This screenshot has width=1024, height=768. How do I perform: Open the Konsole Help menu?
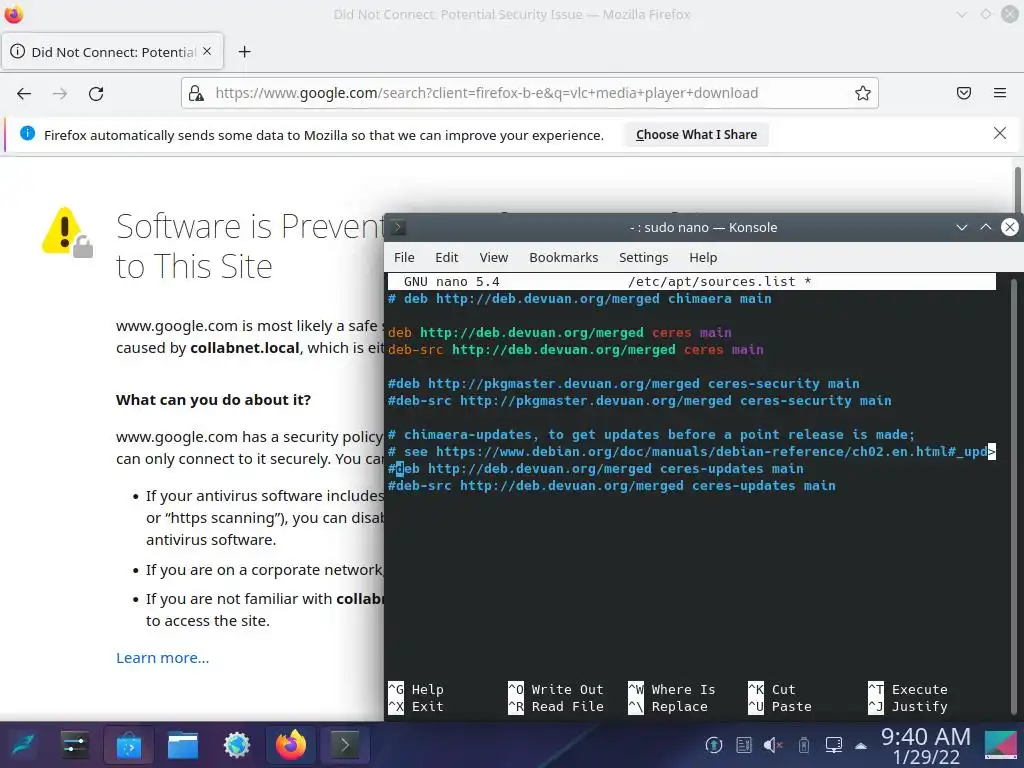(x=703, y=257)
